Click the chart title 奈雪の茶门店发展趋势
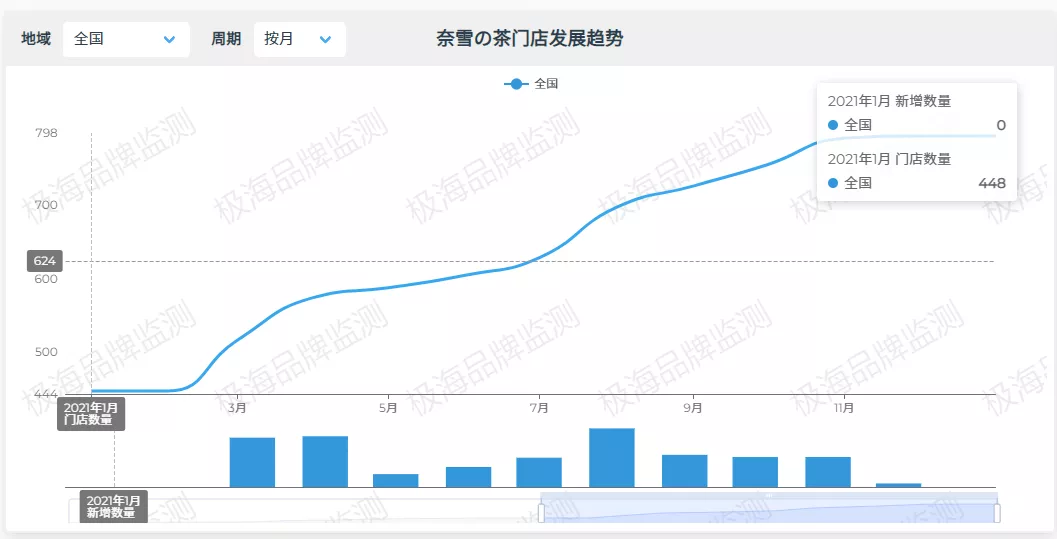The image size is (1057, 539). point(529,38)
